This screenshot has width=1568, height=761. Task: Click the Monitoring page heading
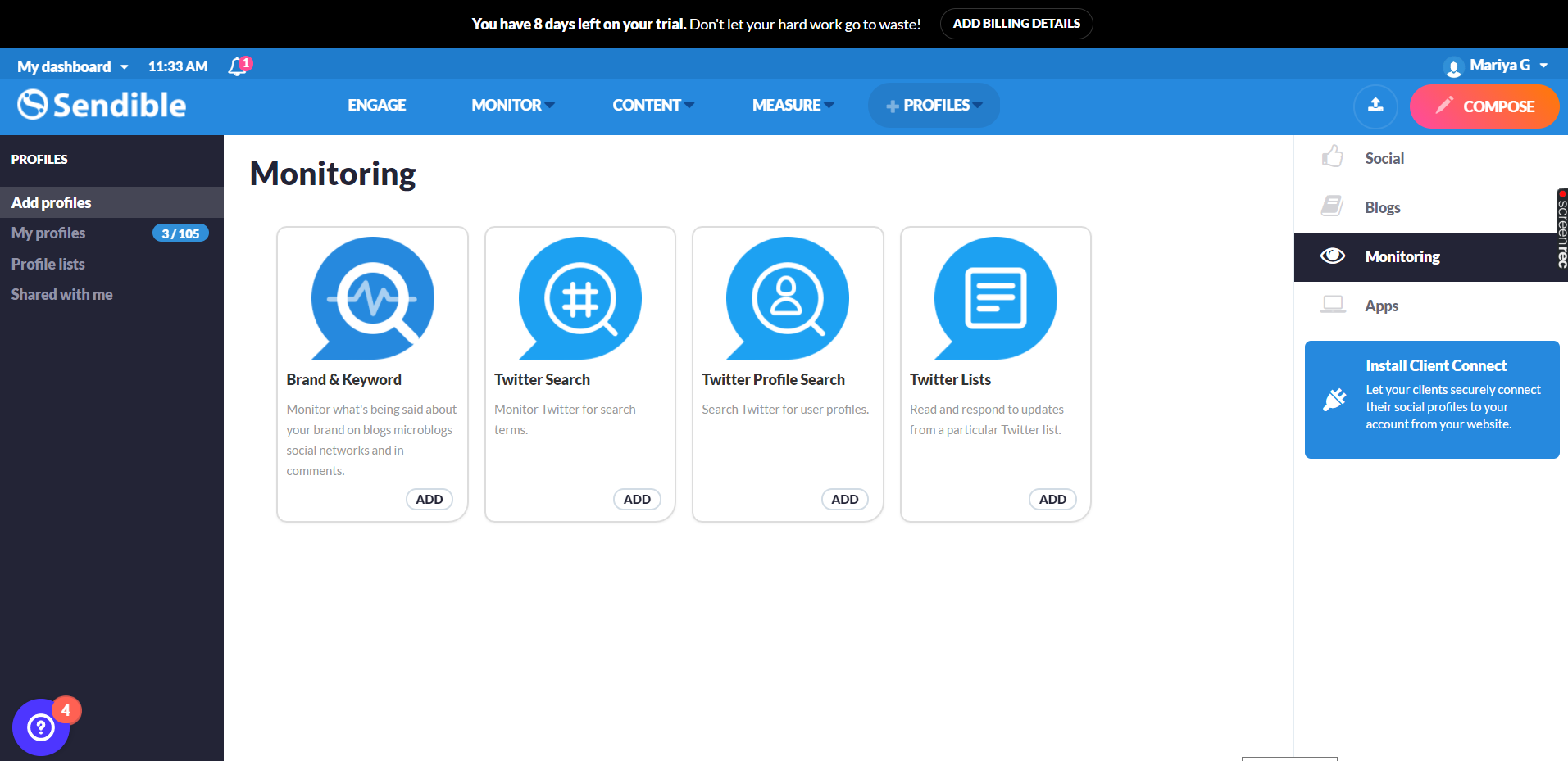333,174
